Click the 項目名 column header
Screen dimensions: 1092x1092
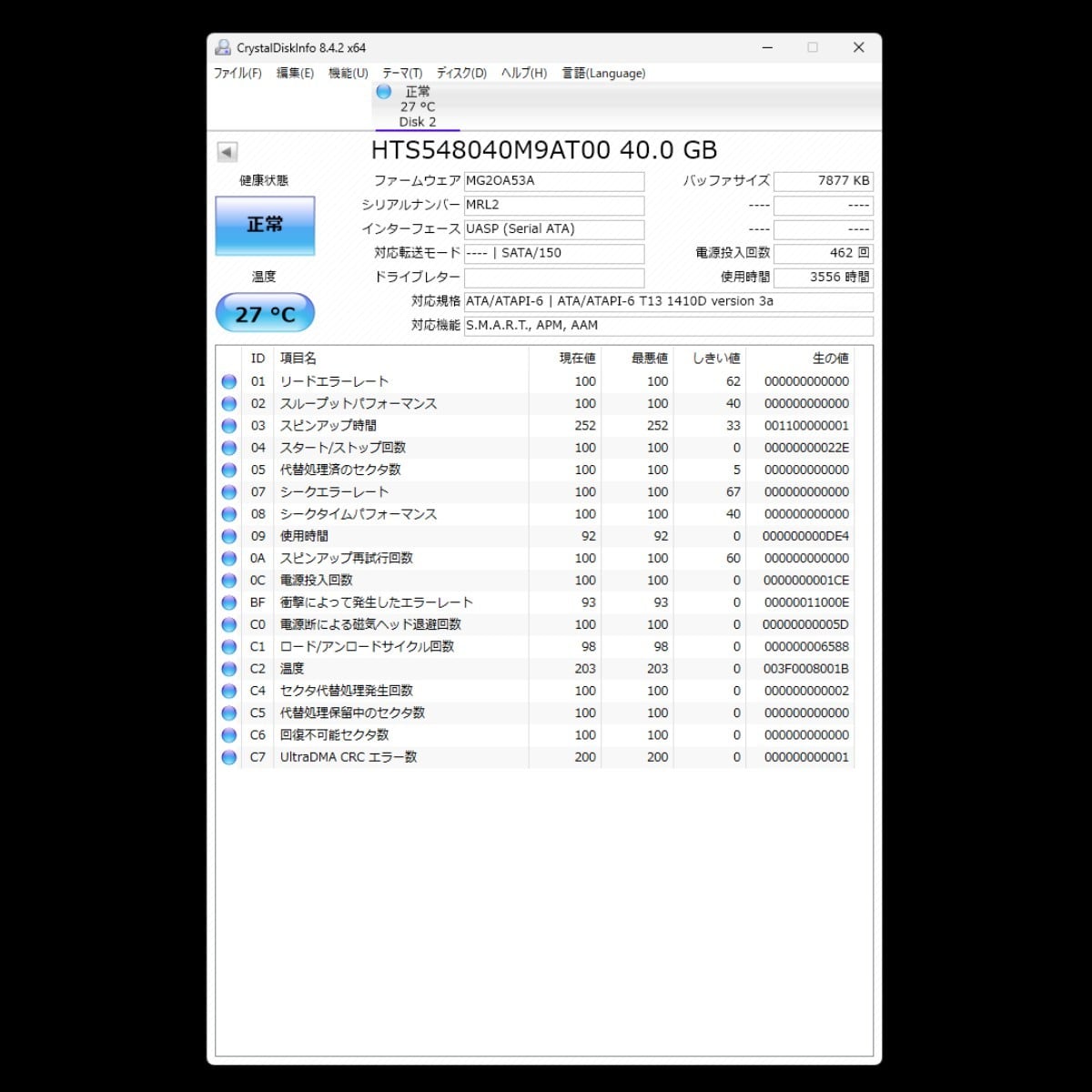pos(400,359)
